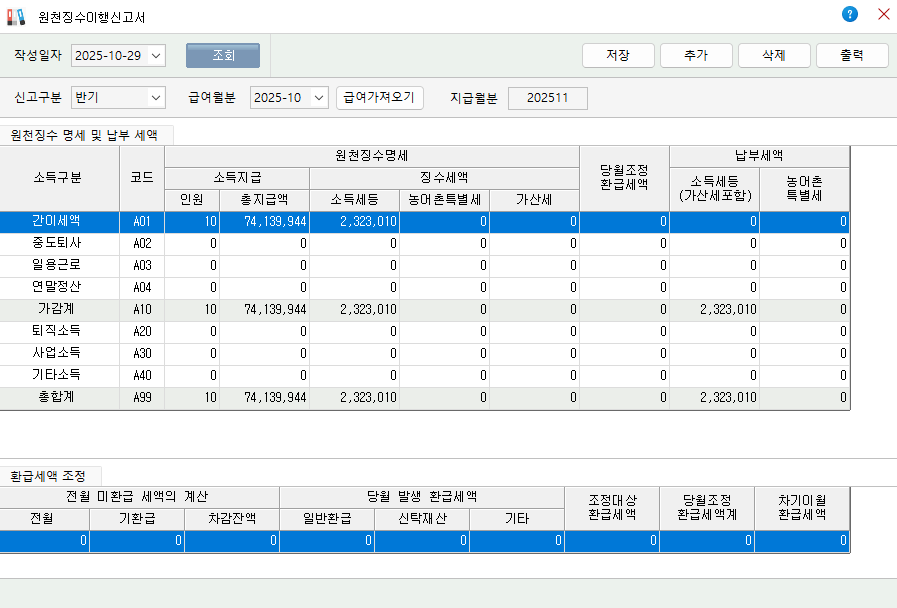Click 납부세액 2,323,010 in 가감계 row

(x=715, y=309)
